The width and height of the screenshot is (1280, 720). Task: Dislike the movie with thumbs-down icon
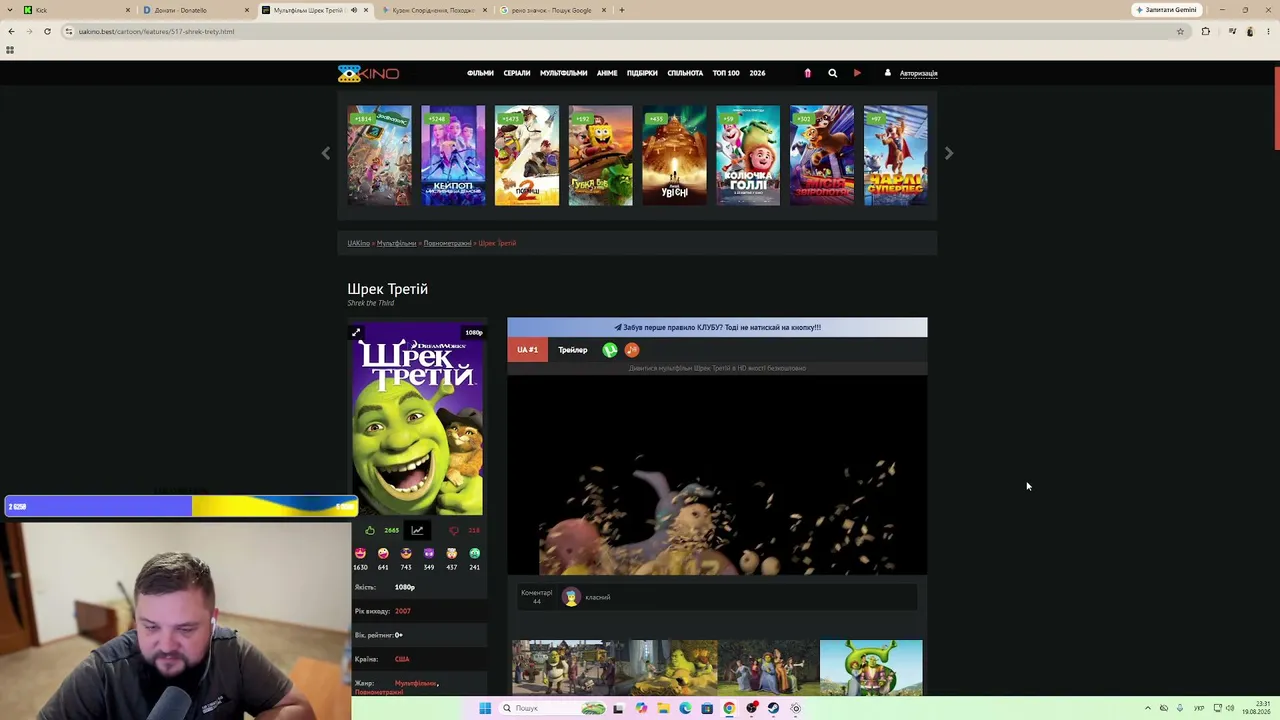453,530
